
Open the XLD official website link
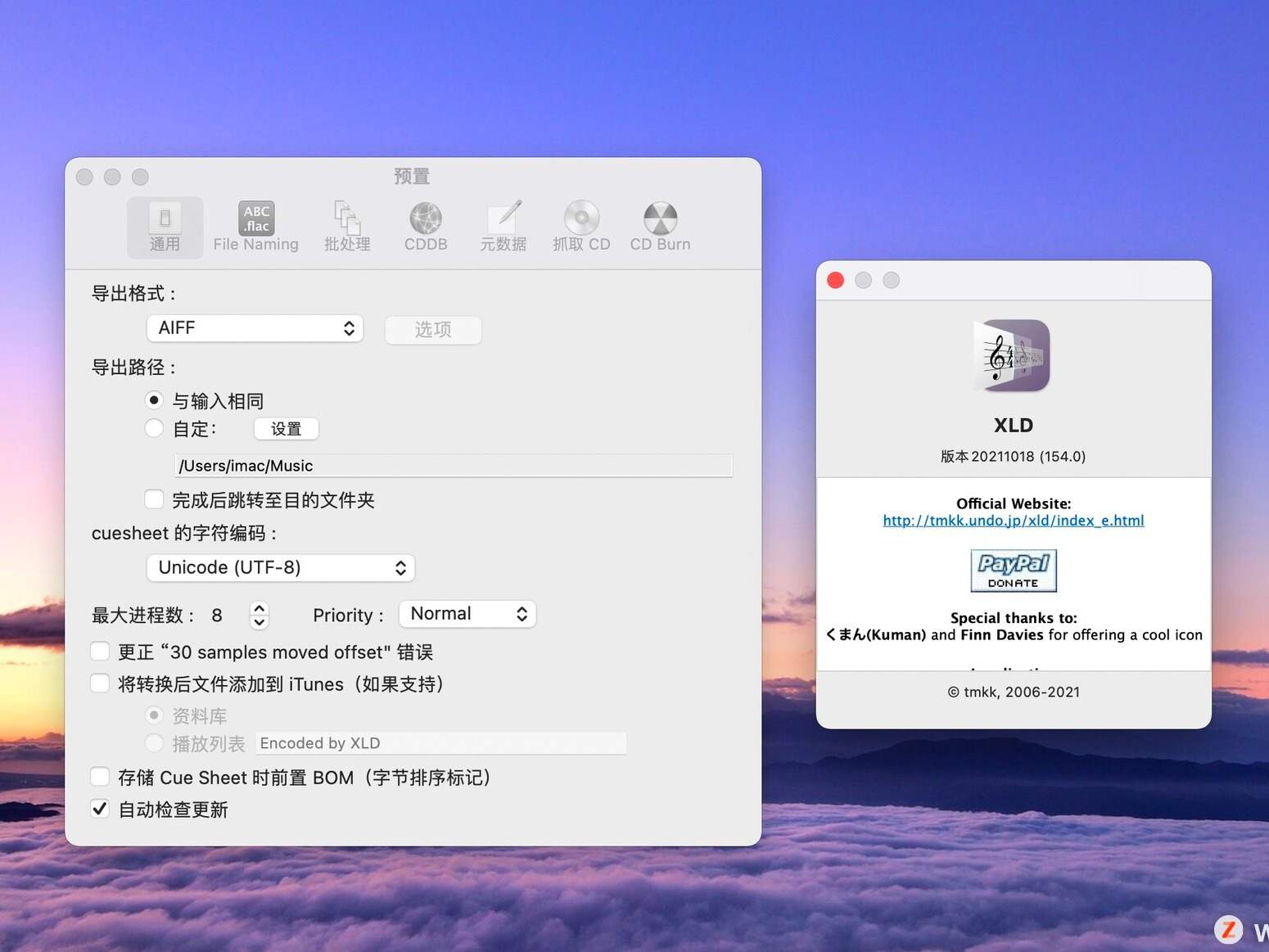pos(1013,521)
